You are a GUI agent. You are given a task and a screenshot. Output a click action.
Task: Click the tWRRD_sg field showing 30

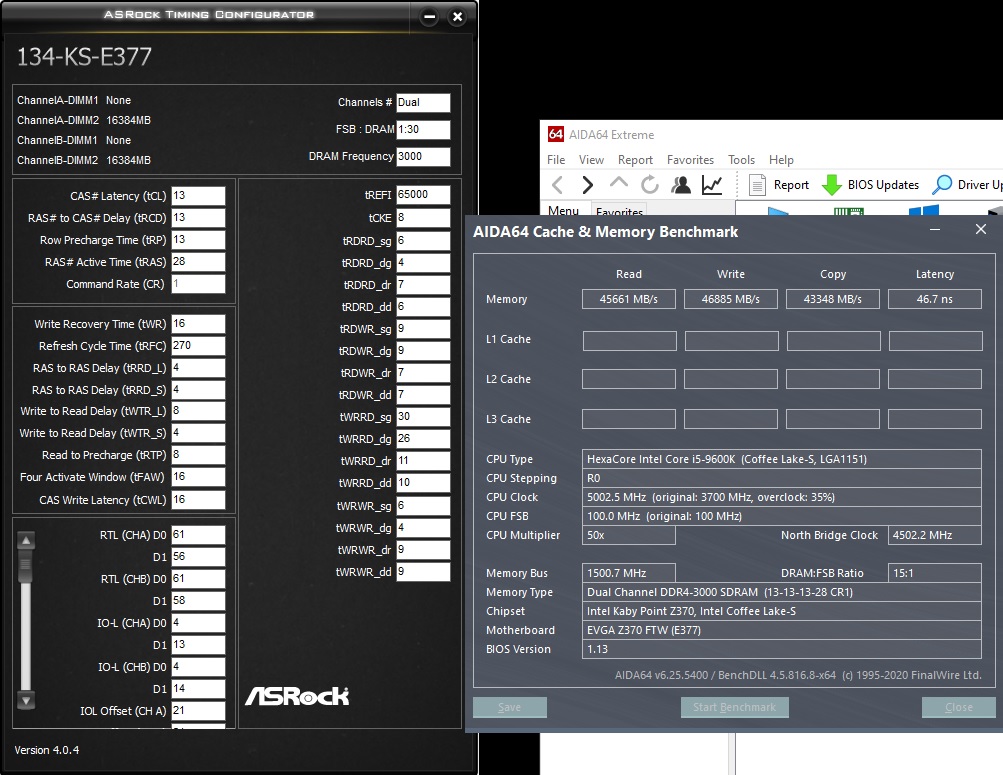(423, 416)
